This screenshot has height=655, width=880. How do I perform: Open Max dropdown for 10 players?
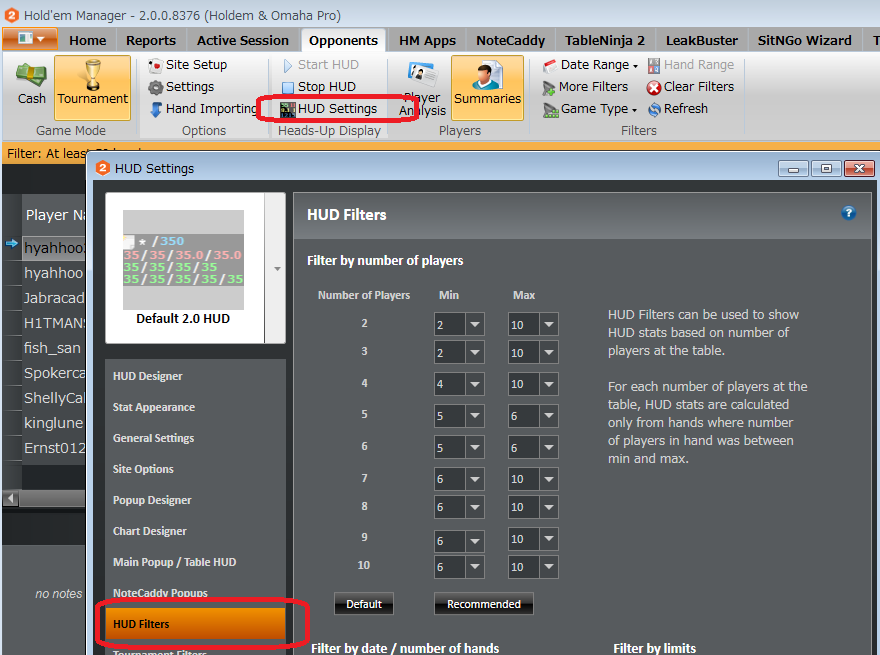click(548, 566)
